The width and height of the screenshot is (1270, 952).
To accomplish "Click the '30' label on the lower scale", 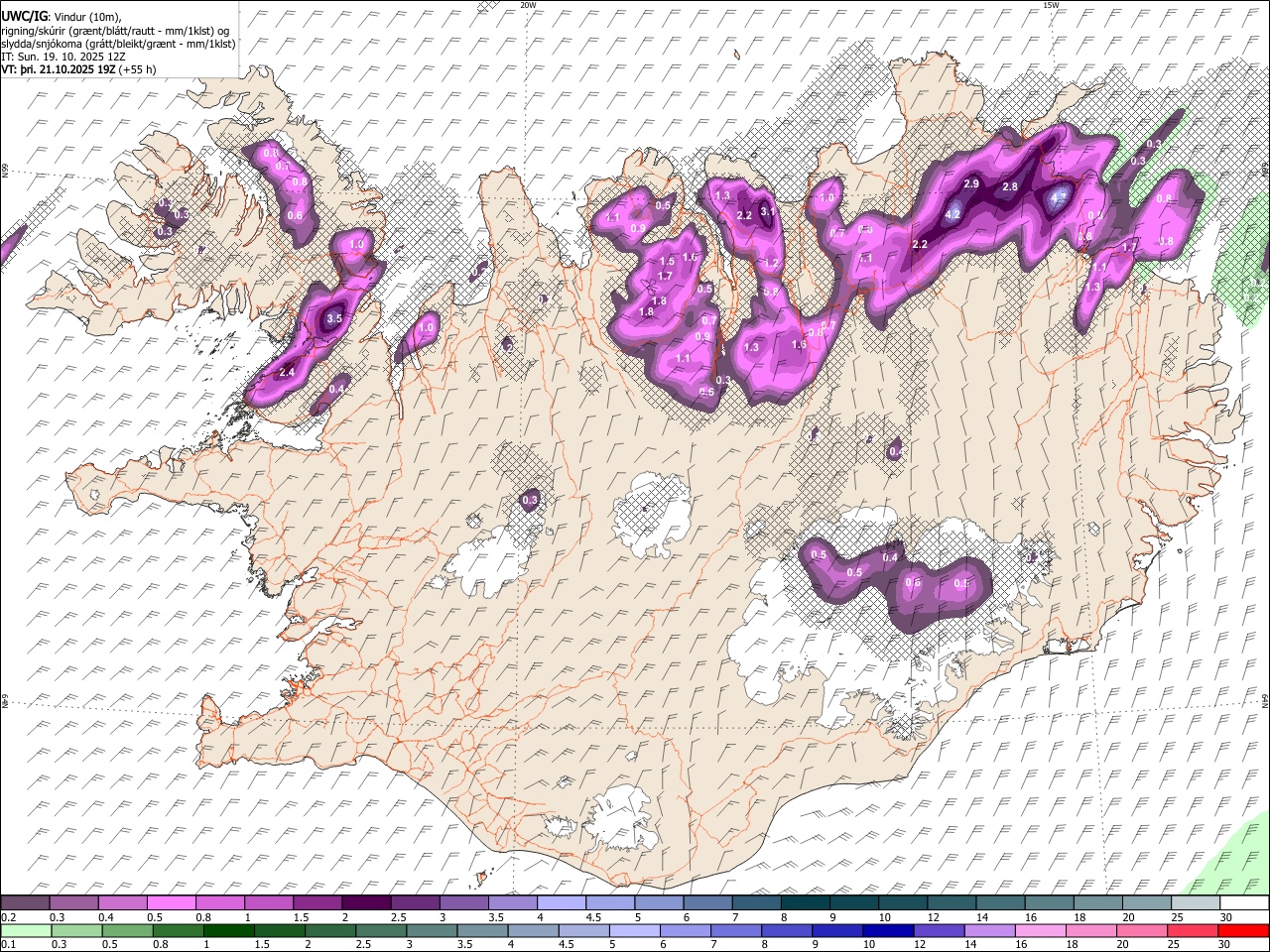I will click(1225, 944).
